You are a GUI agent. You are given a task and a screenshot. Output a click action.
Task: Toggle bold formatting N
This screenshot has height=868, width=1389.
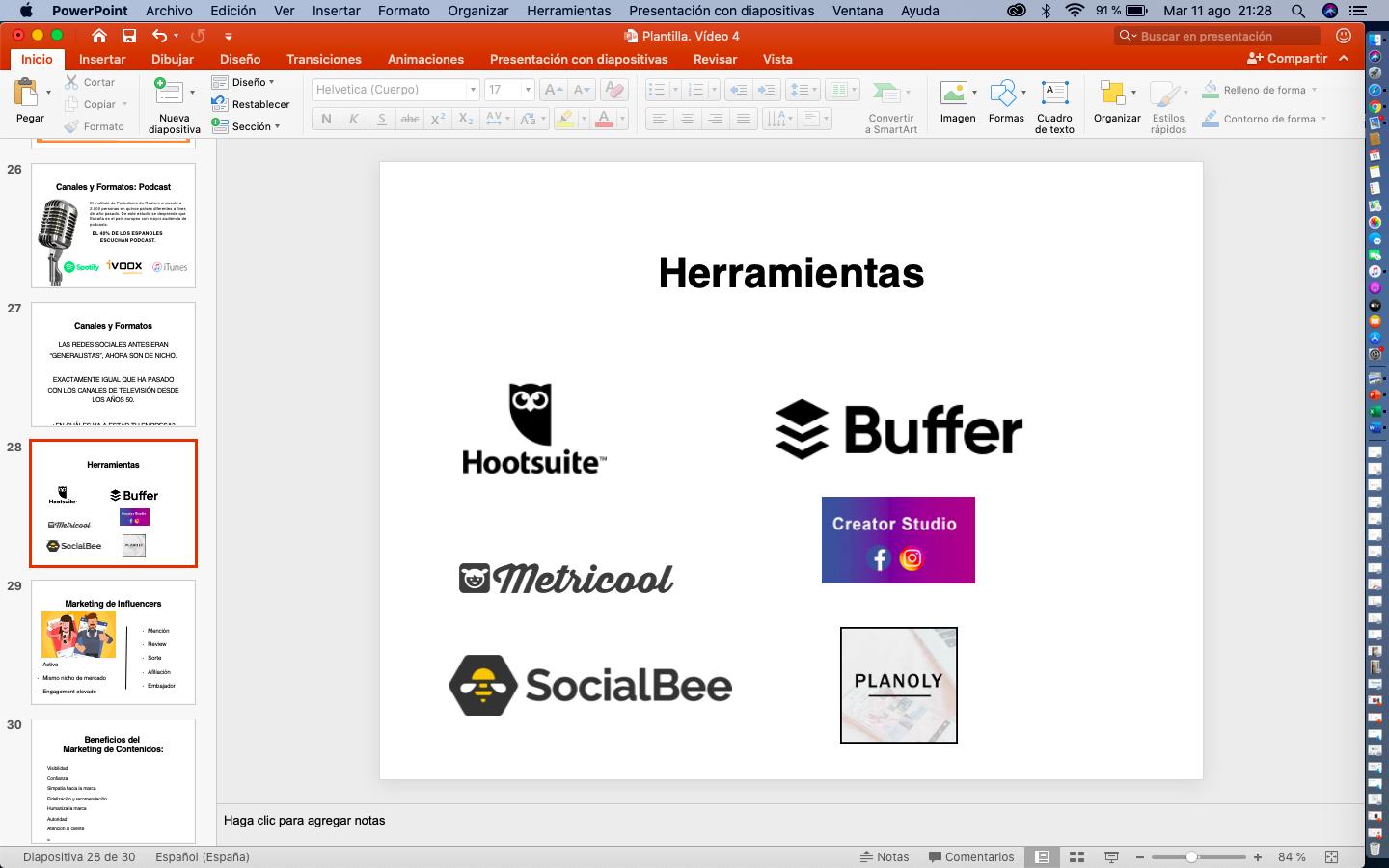click(326, 119)
